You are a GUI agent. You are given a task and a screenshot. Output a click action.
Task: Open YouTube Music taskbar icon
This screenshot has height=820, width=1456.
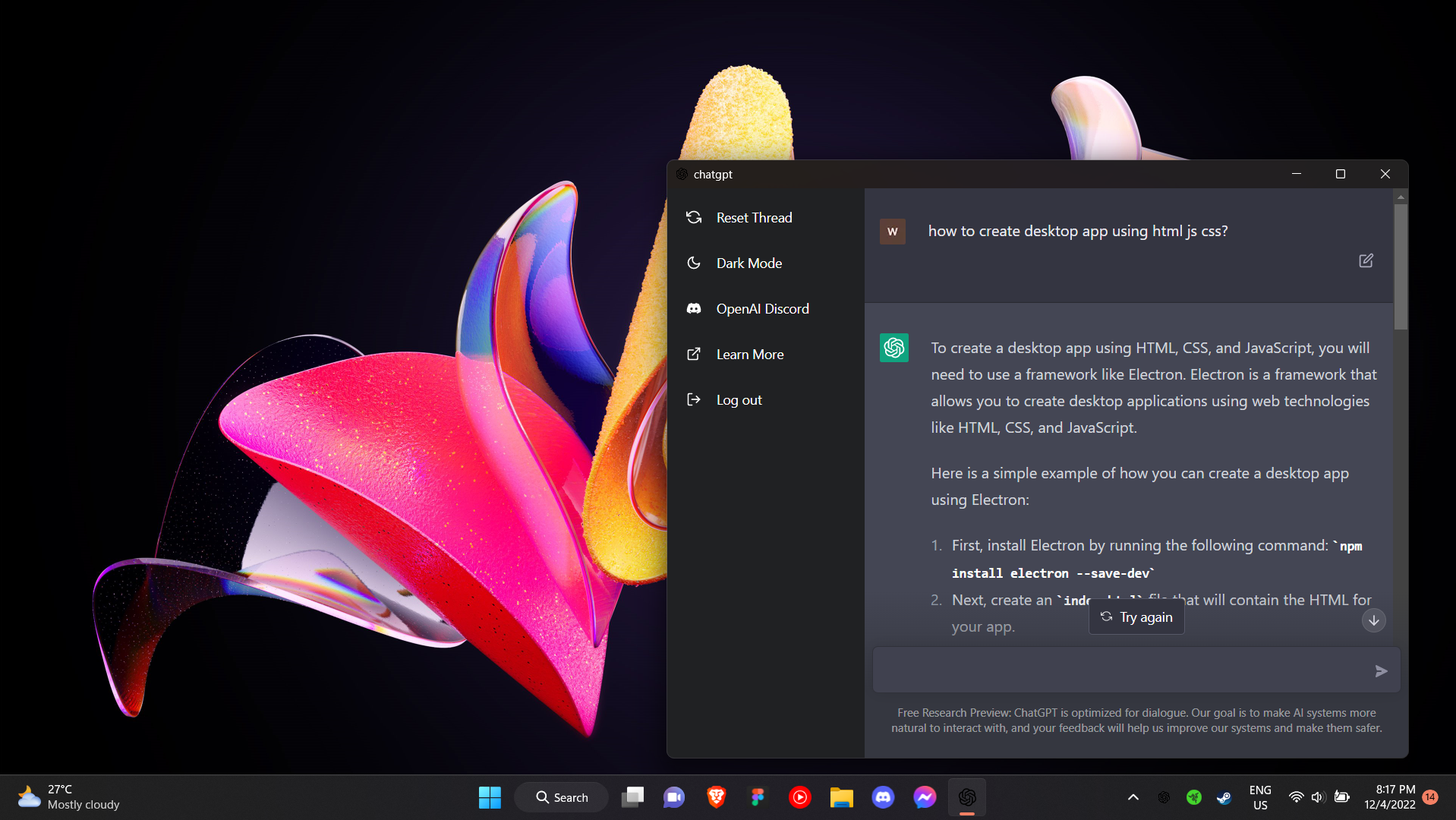tap(799, 797)
